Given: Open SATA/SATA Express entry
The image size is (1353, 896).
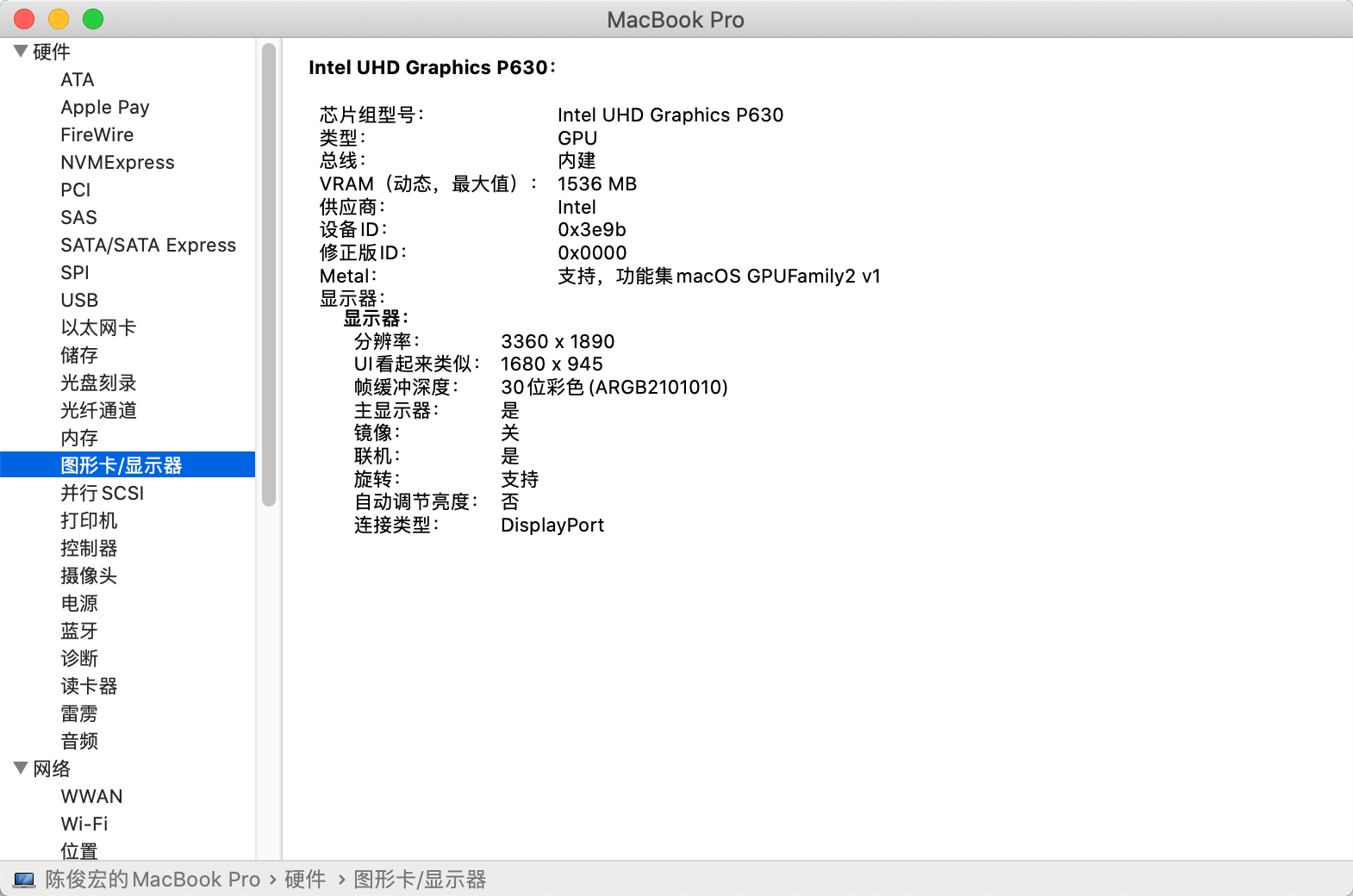Looking at the screenshot, I should [148, 246].
